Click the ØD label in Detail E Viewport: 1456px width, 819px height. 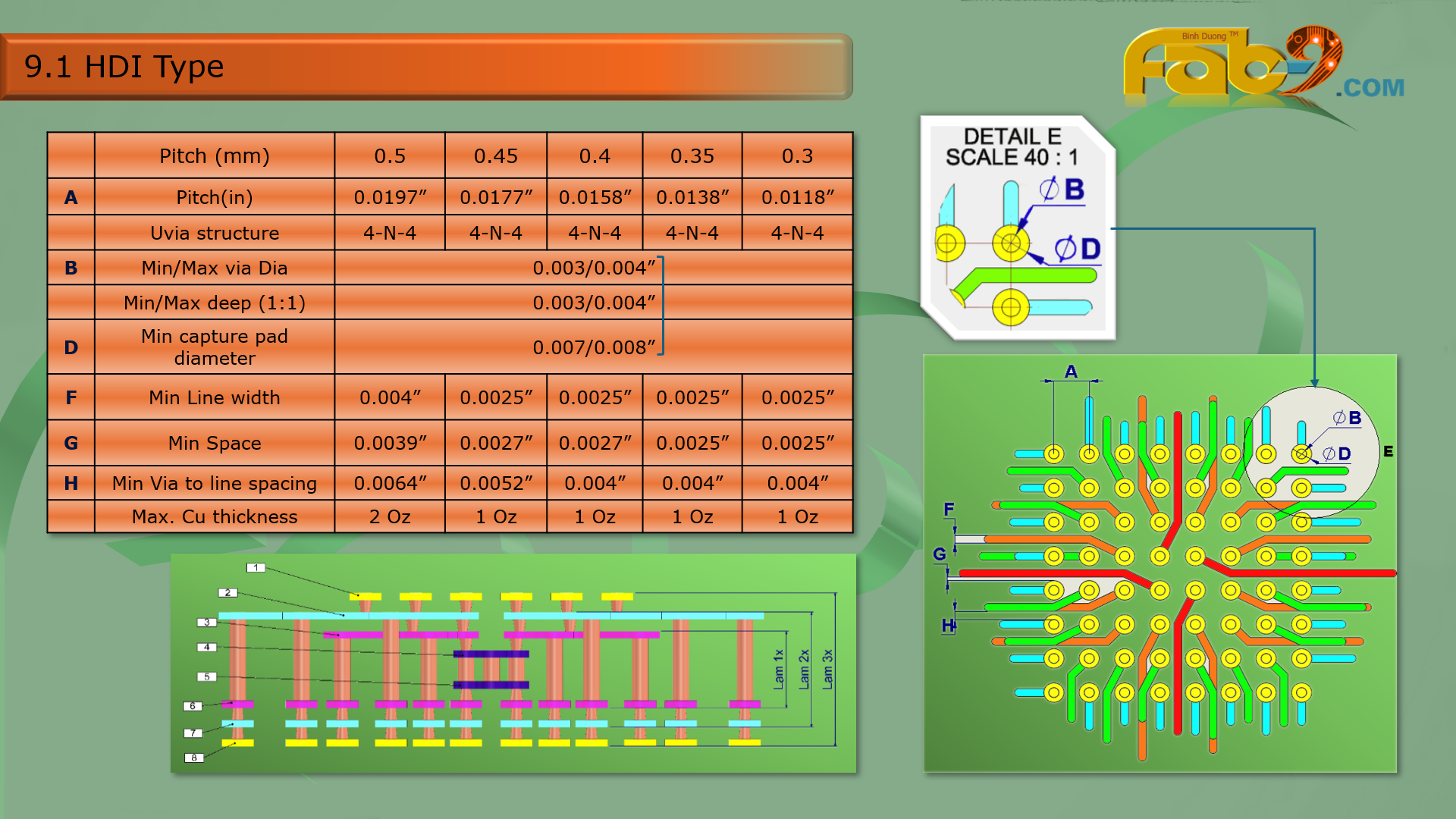(x=1078, y=249)
